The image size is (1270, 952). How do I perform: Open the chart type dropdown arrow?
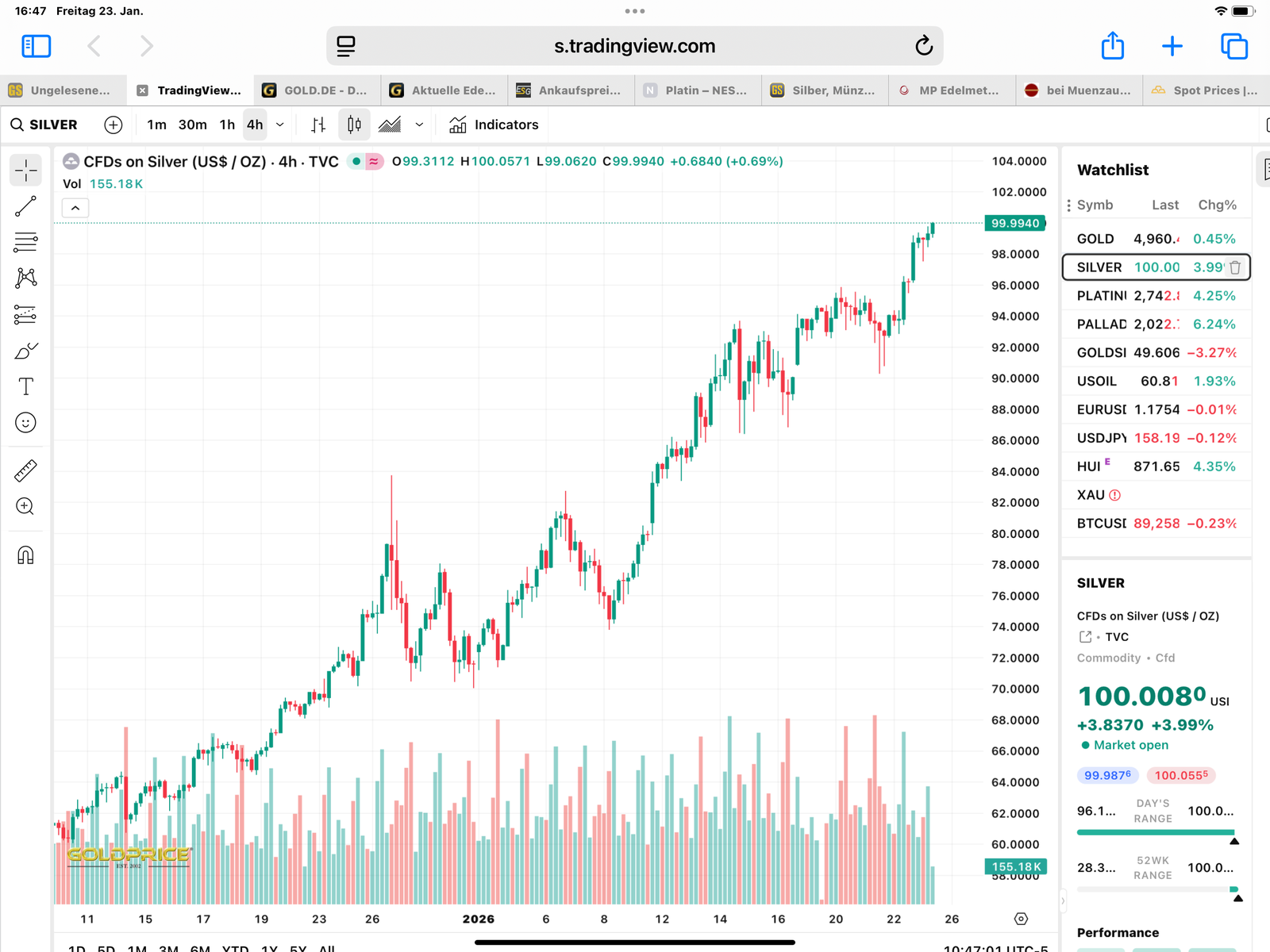click(419, 125)
